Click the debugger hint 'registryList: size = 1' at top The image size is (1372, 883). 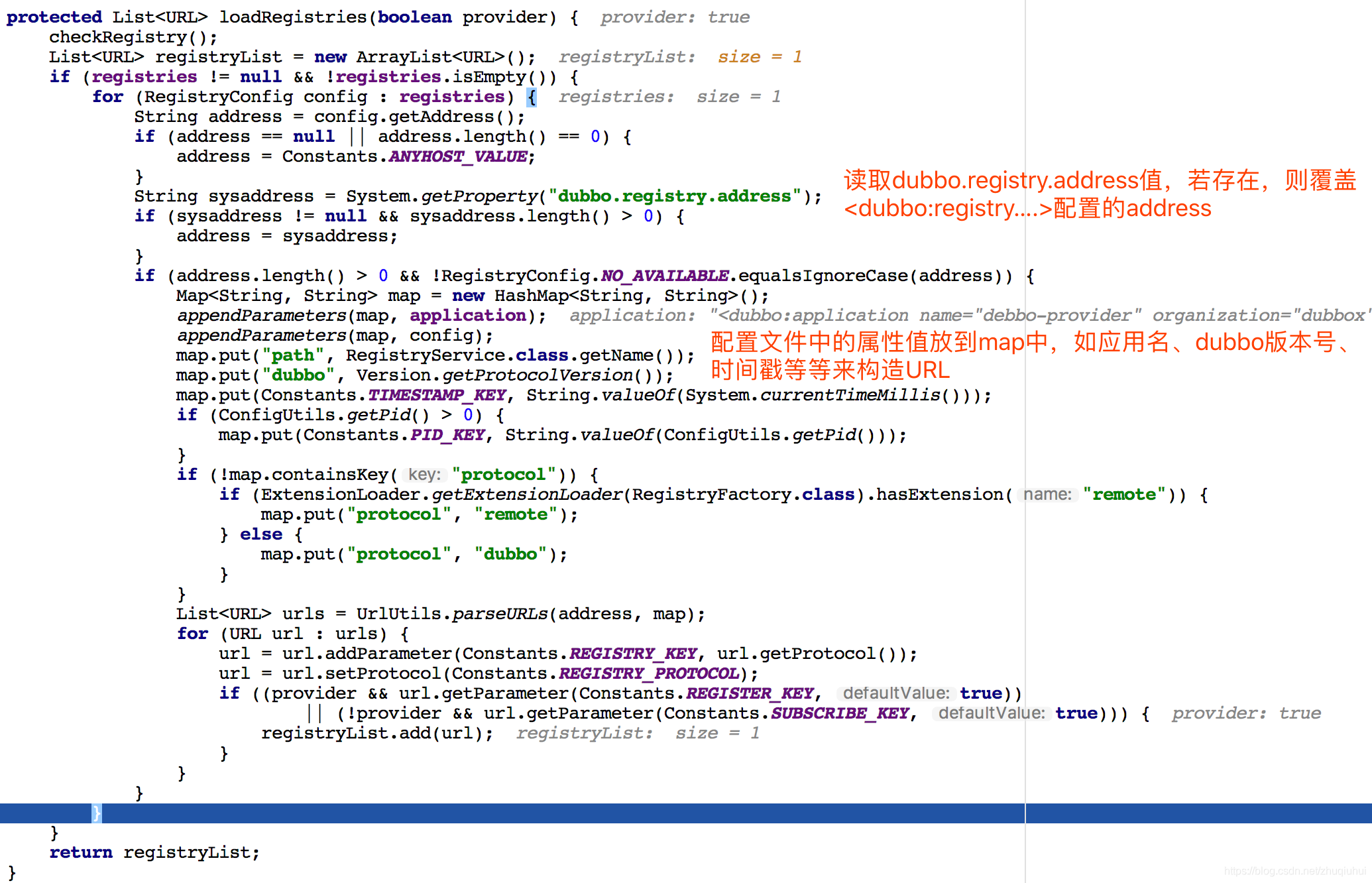tap(680, 57)
